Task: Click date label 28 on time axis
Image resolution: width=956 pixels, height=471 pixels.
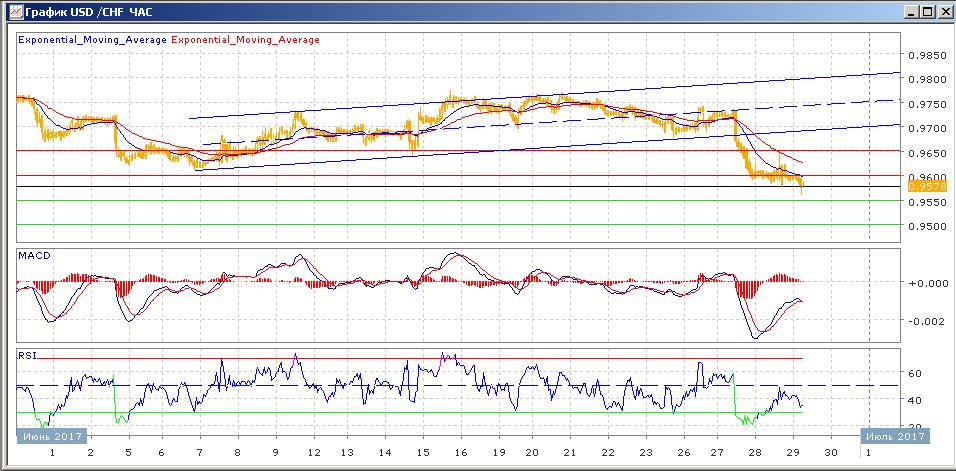Action: click(755, 453)
